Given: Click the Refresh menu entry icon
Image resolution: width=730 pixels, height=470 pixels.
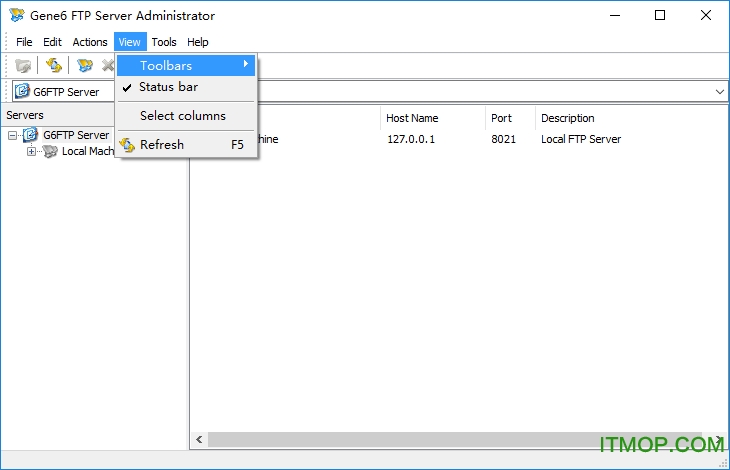Looking at the screenshot, I should 127,145.
